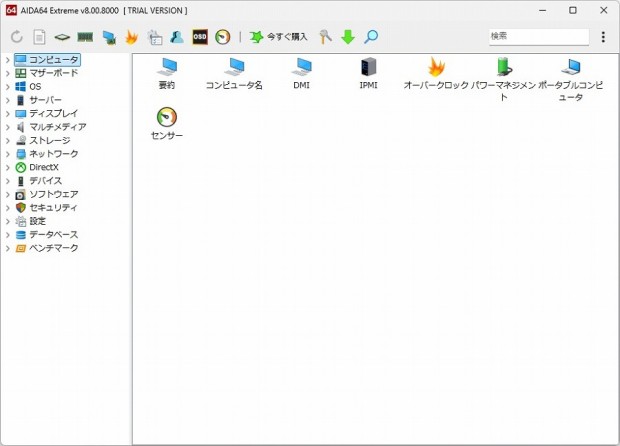
Task: Expand the ストレージ tree node
Action: [x=8, y=140]
